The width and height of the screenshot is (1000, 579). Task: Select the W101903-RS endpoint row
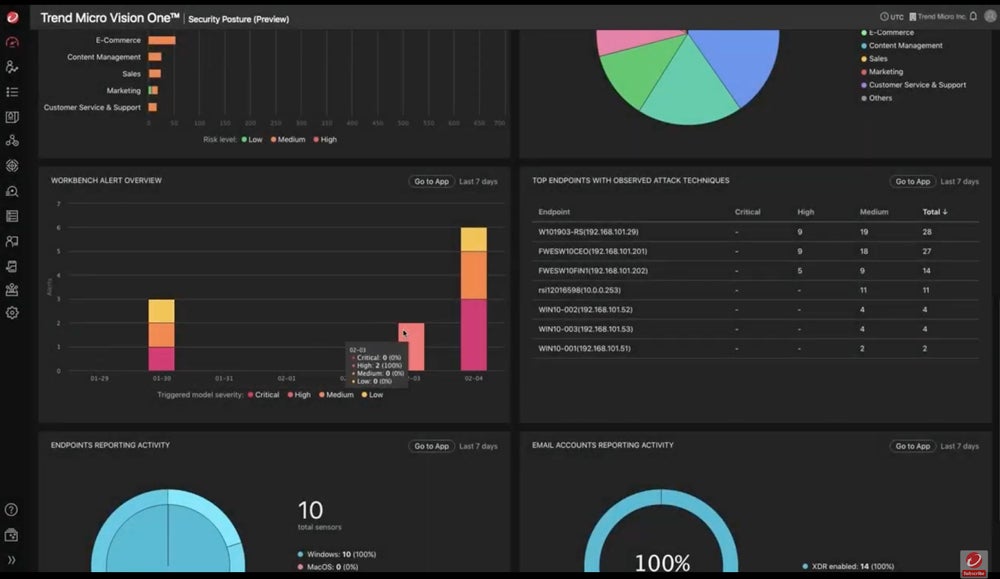tap(588, 232)
